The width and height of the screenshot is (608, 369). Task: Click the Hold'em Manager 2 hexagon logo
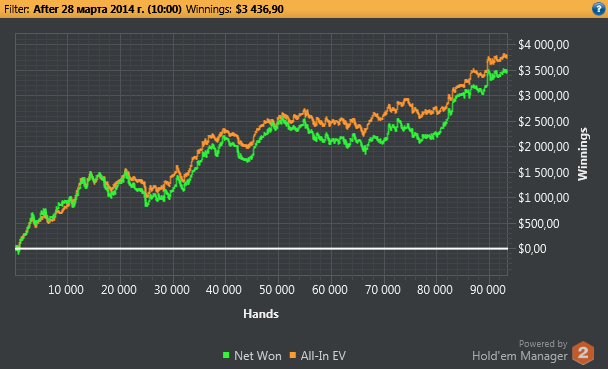(583, 353)
